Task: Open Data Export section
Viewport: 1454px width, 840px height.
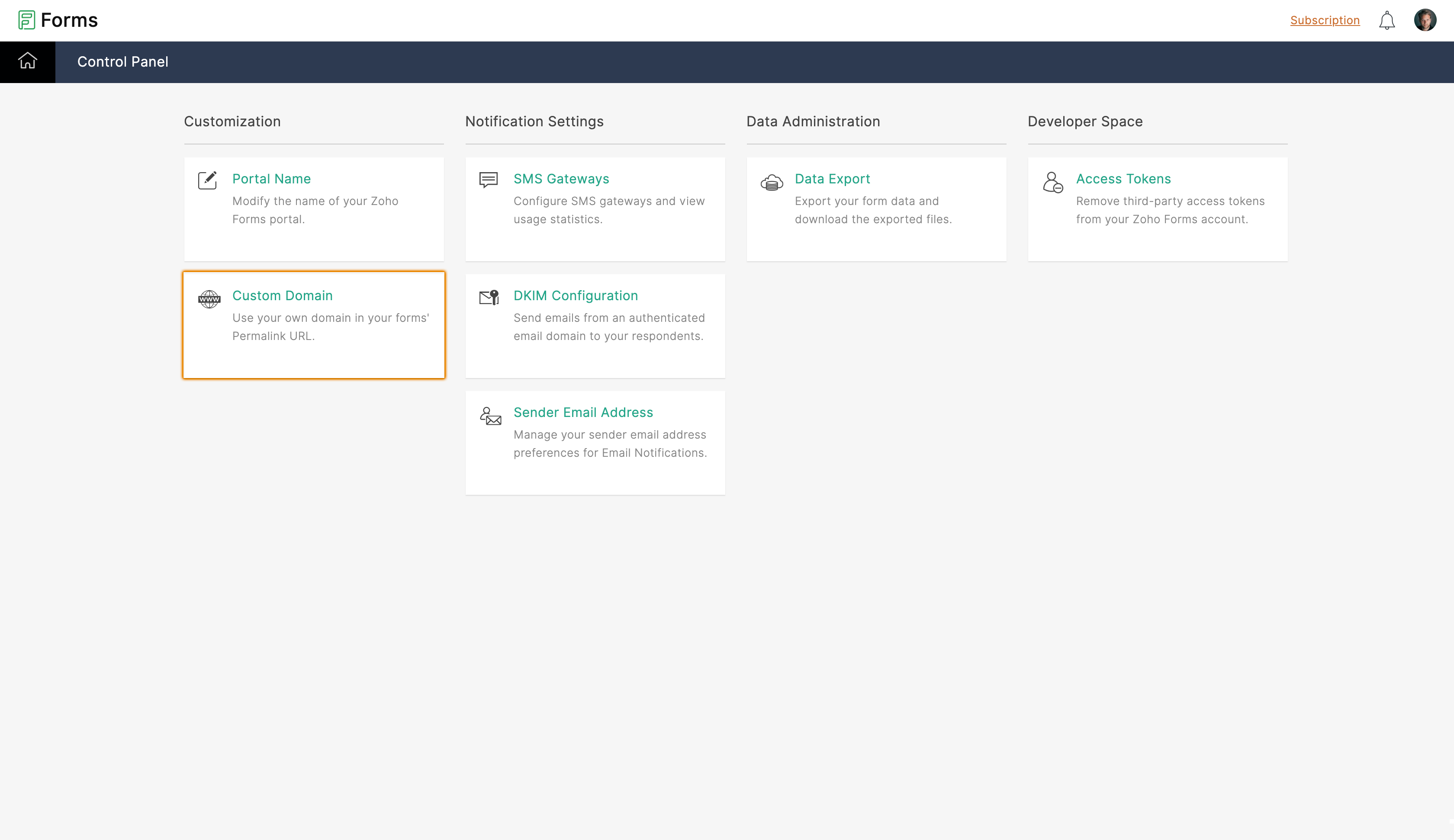Action: click(832, 179)
